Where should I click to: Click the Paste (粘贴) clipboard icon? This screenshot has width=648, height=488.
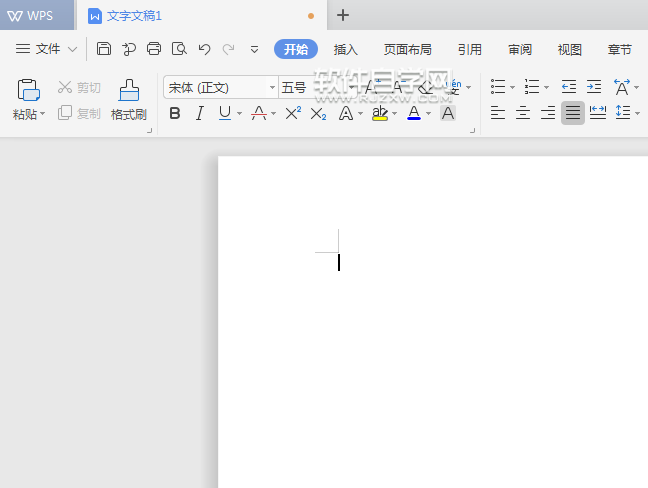(x=28, y=91)
